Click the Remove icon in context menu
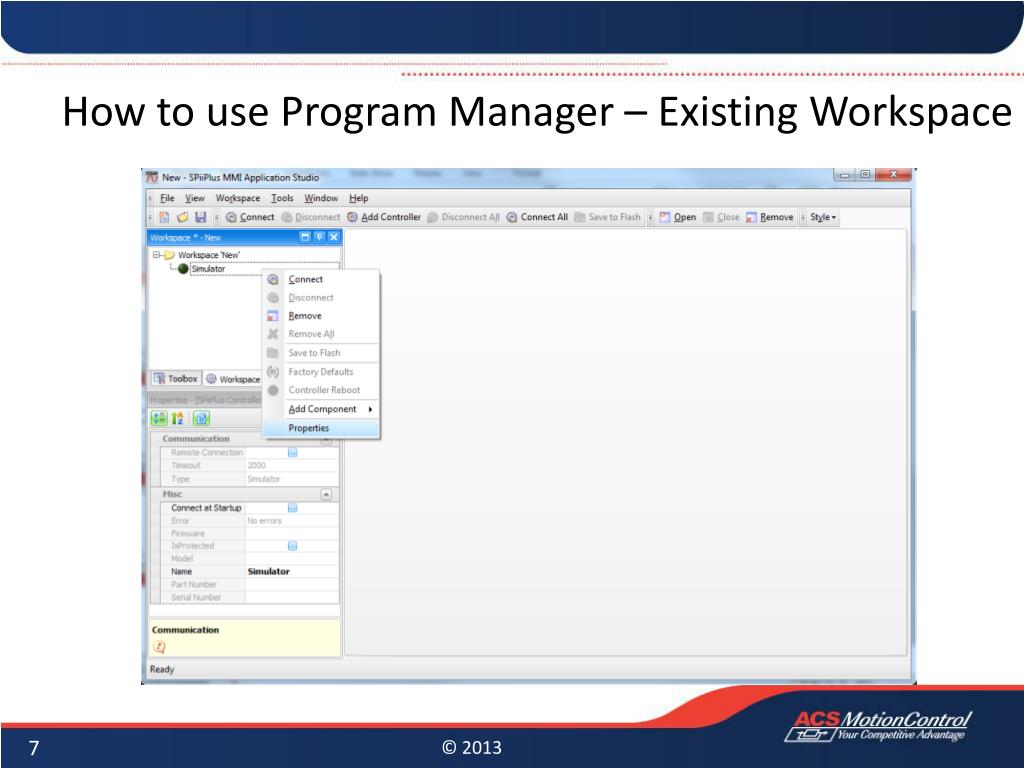 (x=273, y=315)
